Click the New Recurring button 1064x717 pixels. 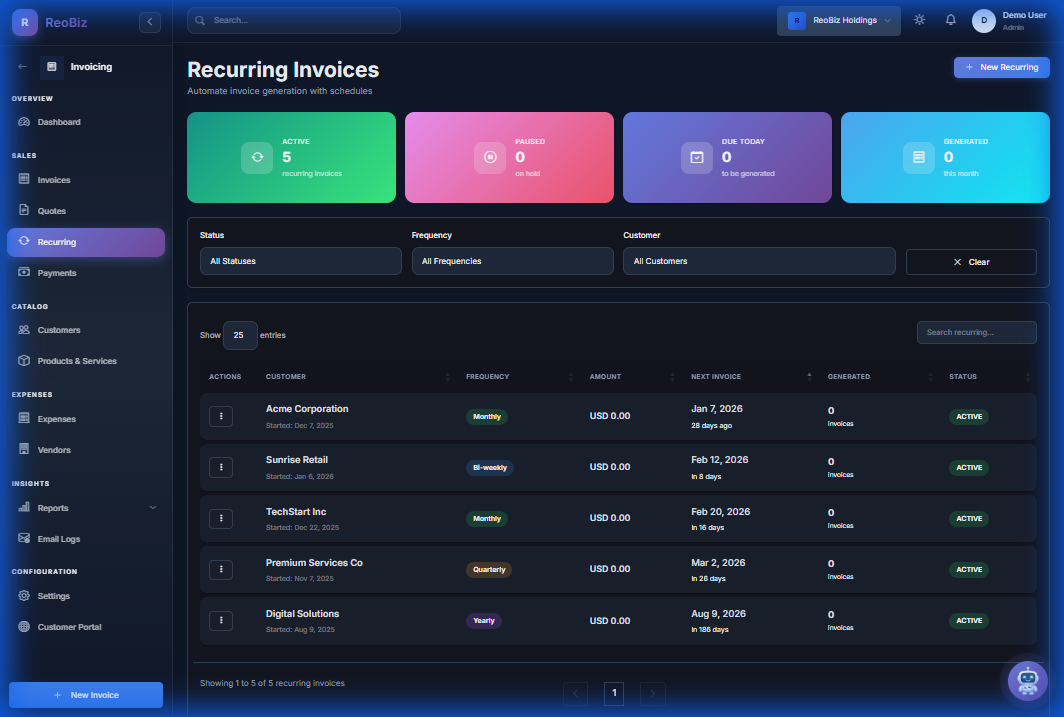tap(1001, 66)
